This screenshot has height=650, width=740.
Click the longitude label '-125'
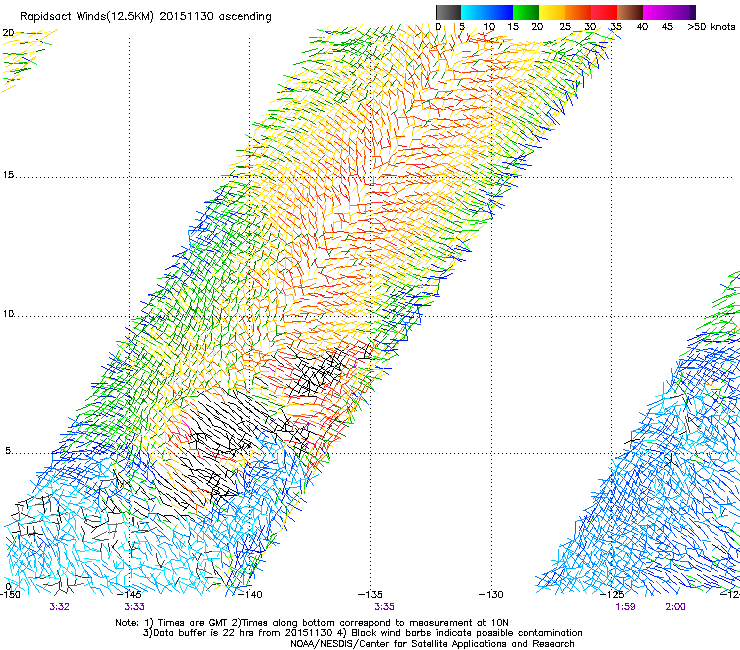pyautogui.click(x=612, y=594)
